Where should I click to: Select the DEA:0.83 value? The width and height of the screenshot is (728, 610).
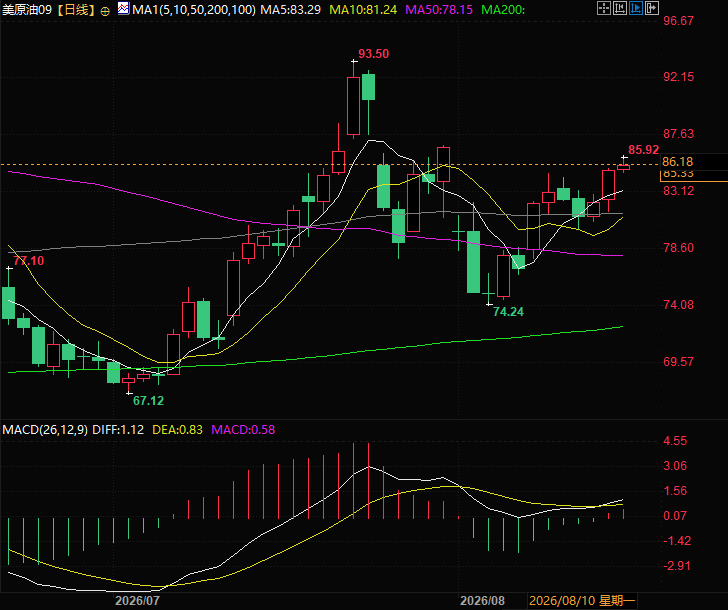pos(177,429)
